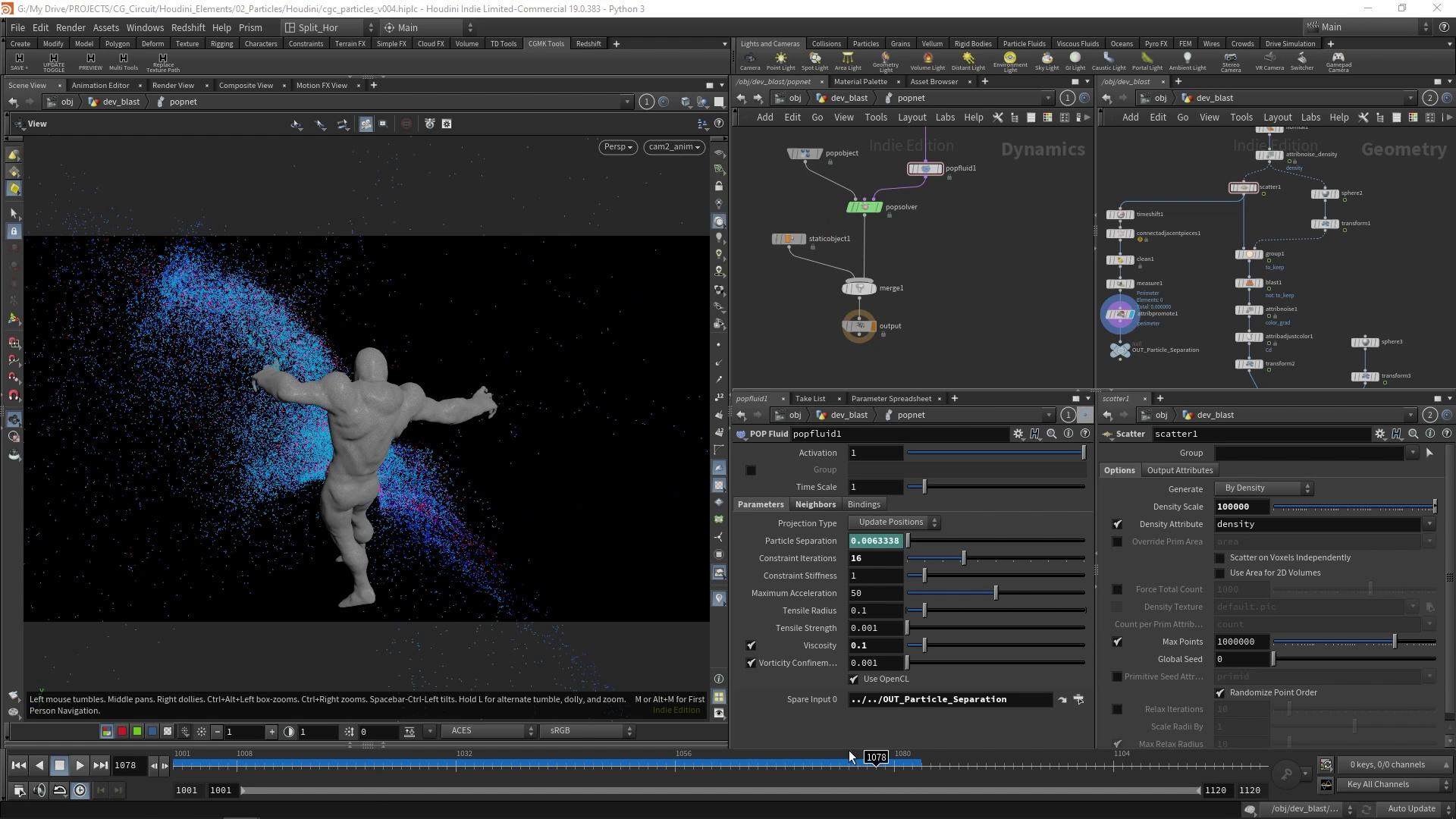Switch to the Neighbors tab
Screen dimensions: 1456x819
pos(815,504)
